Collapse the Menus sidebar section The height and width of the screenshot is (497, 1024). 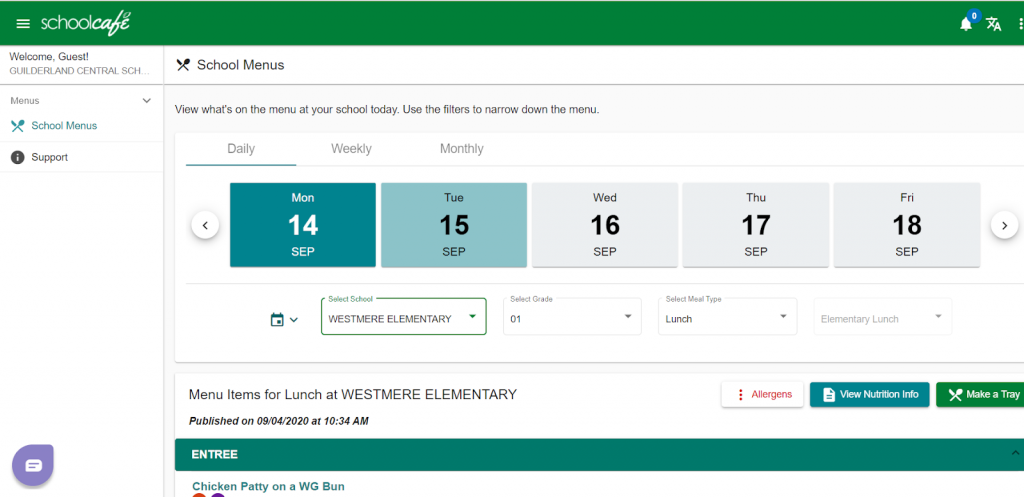coord(147,101)
